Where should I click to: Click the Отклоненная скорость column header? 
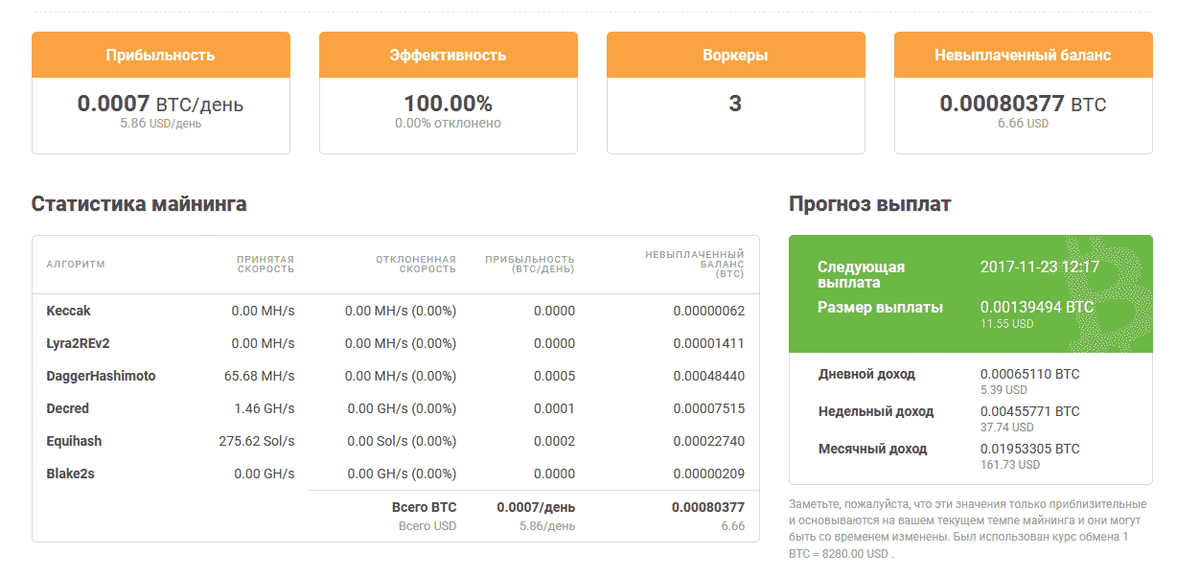tap(416, 263)
